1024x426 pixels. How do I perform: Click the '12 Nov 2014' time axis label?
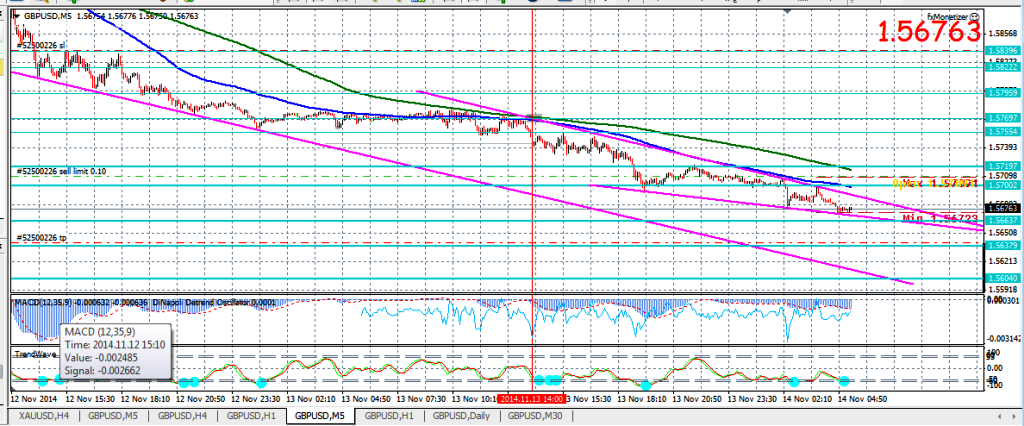(34, 398)
